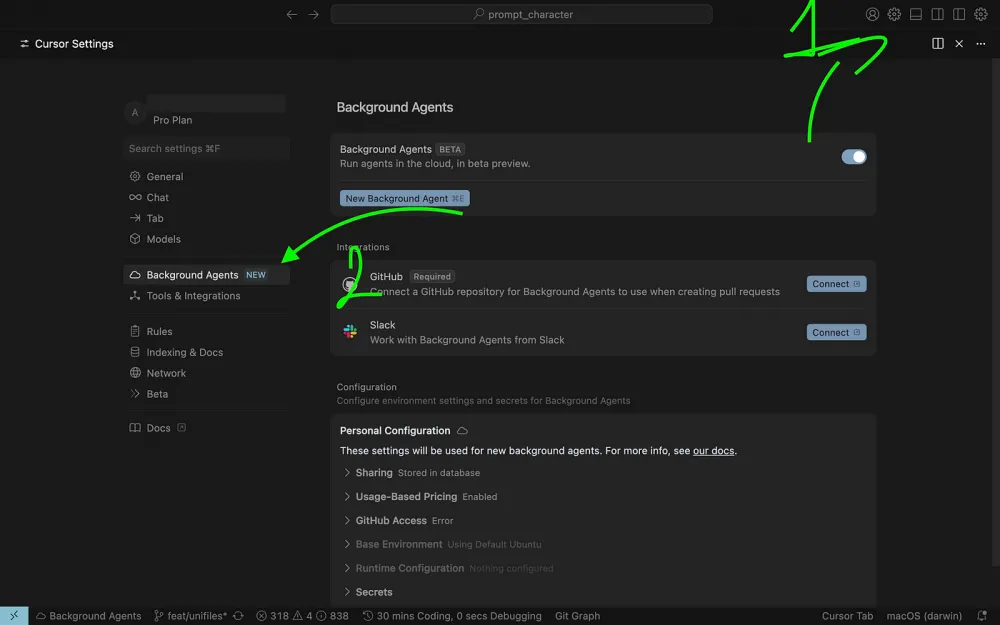Connect the GitHub integration
The height and width of the screenshot is (625, 1000).
836,284
